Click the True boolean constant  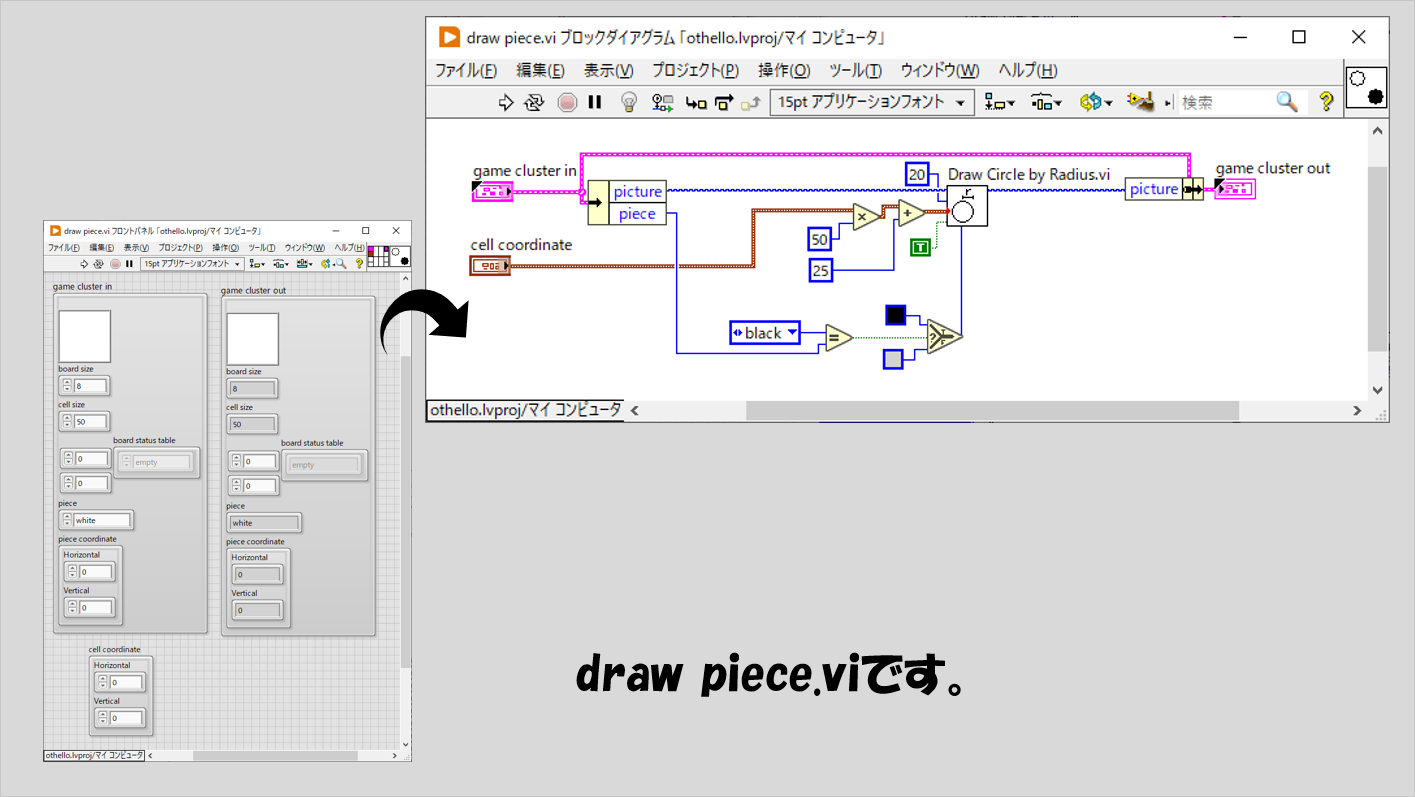pyautogui.click(x=920, y=247)
